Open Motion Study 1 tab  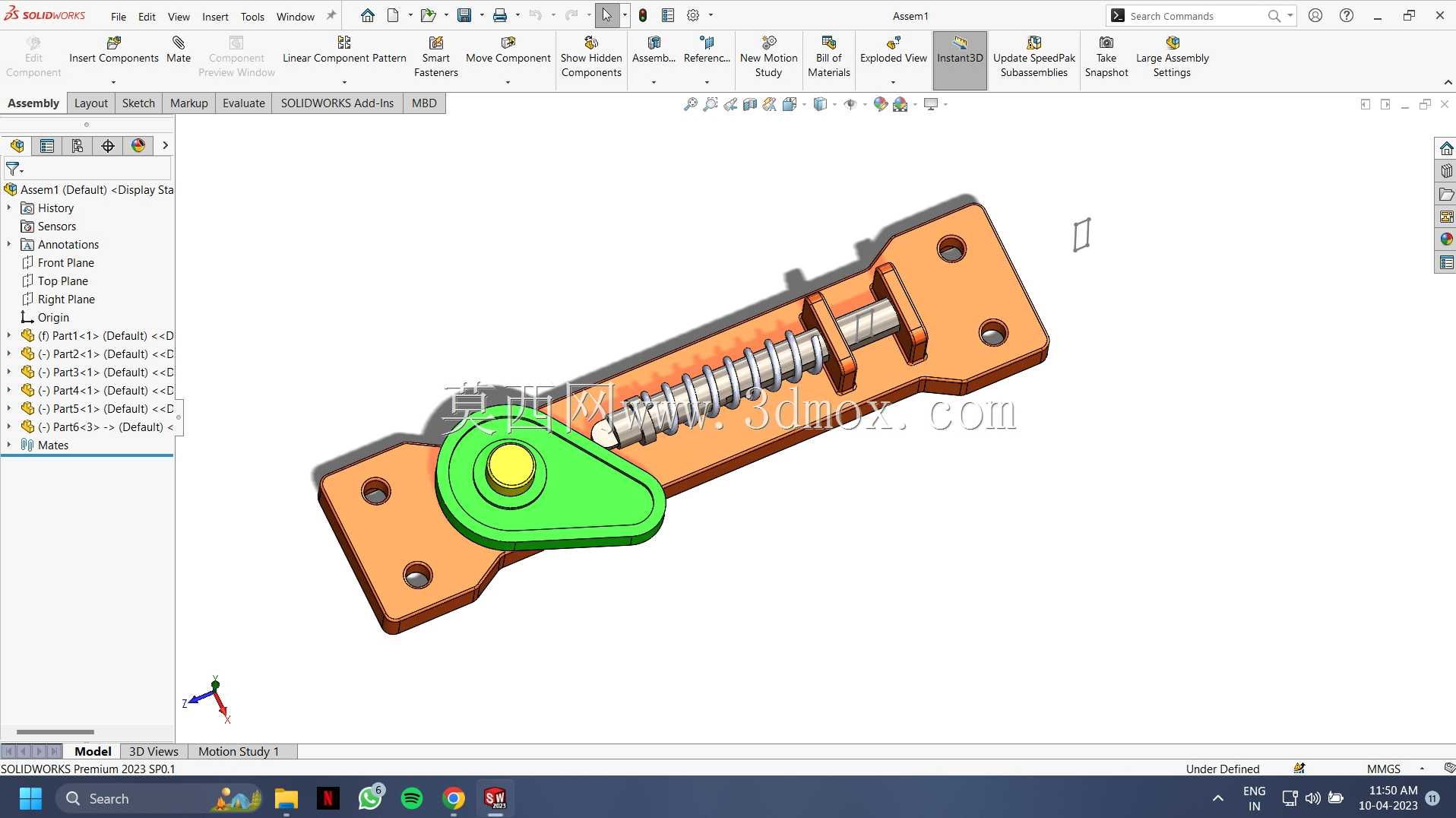coord(239,751)
